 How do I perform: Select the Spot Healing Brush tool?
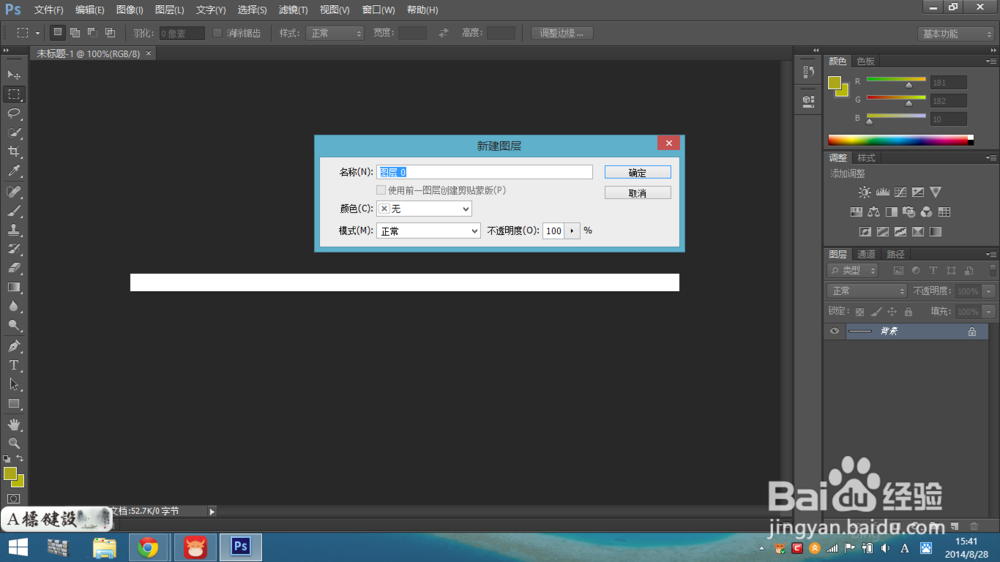tap(14, 191)
